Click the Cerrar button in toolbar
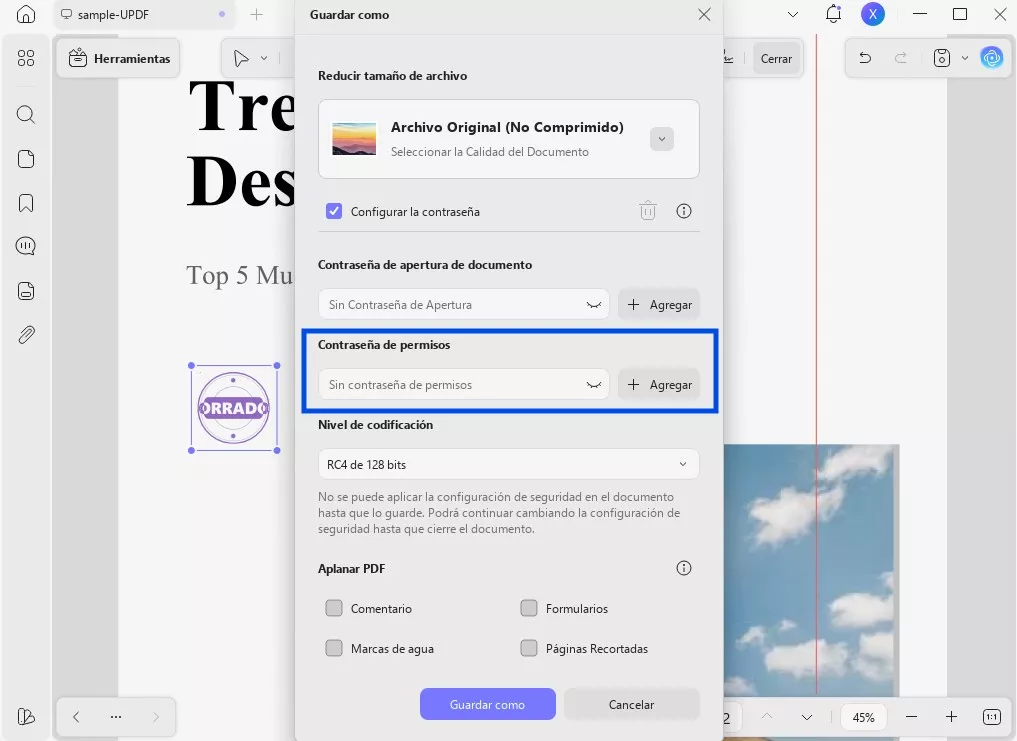 pos(776,58)
